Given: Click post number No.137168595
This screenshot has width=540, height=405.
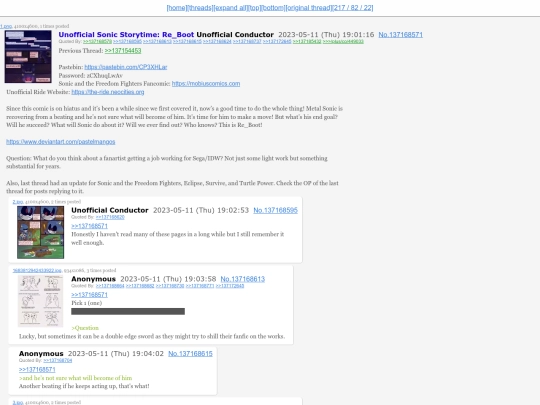Looking at the screenshot, I should tap(276, 210).
